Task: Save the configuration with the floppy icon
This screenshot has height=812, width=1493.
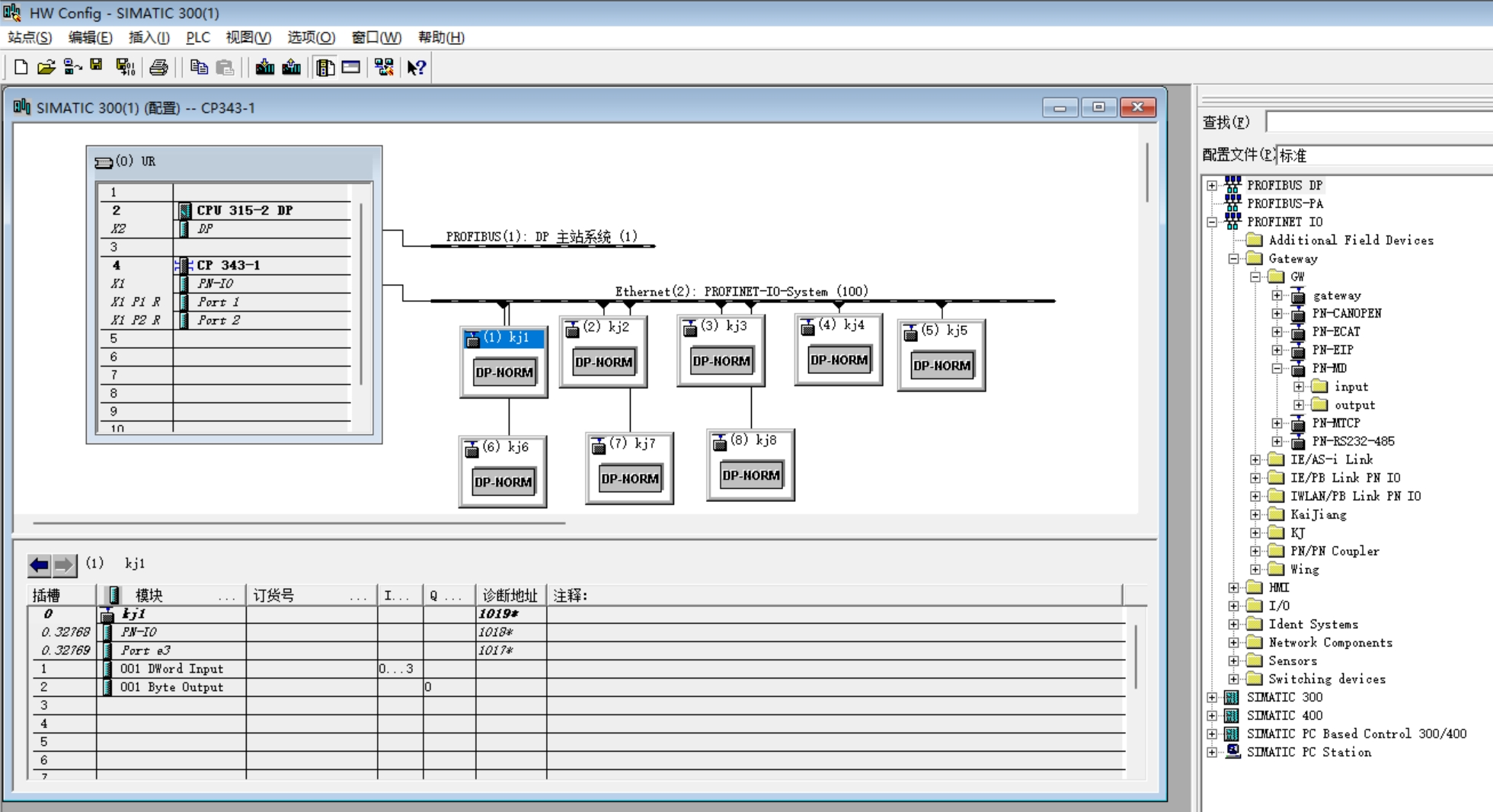Action: coord(96,67)
